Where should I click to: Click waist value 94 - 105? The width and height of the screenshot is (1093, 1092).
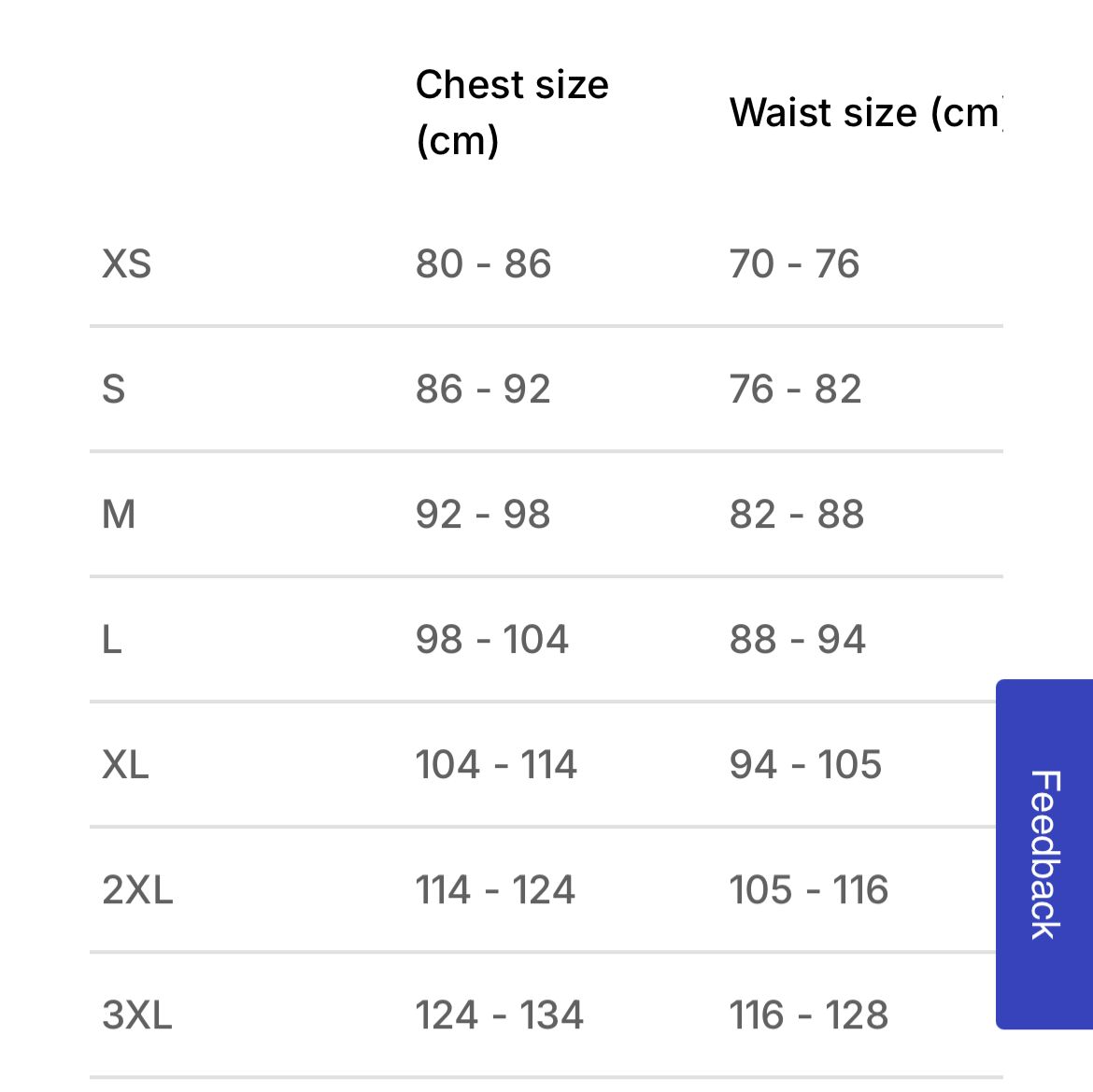pos(806,765)
